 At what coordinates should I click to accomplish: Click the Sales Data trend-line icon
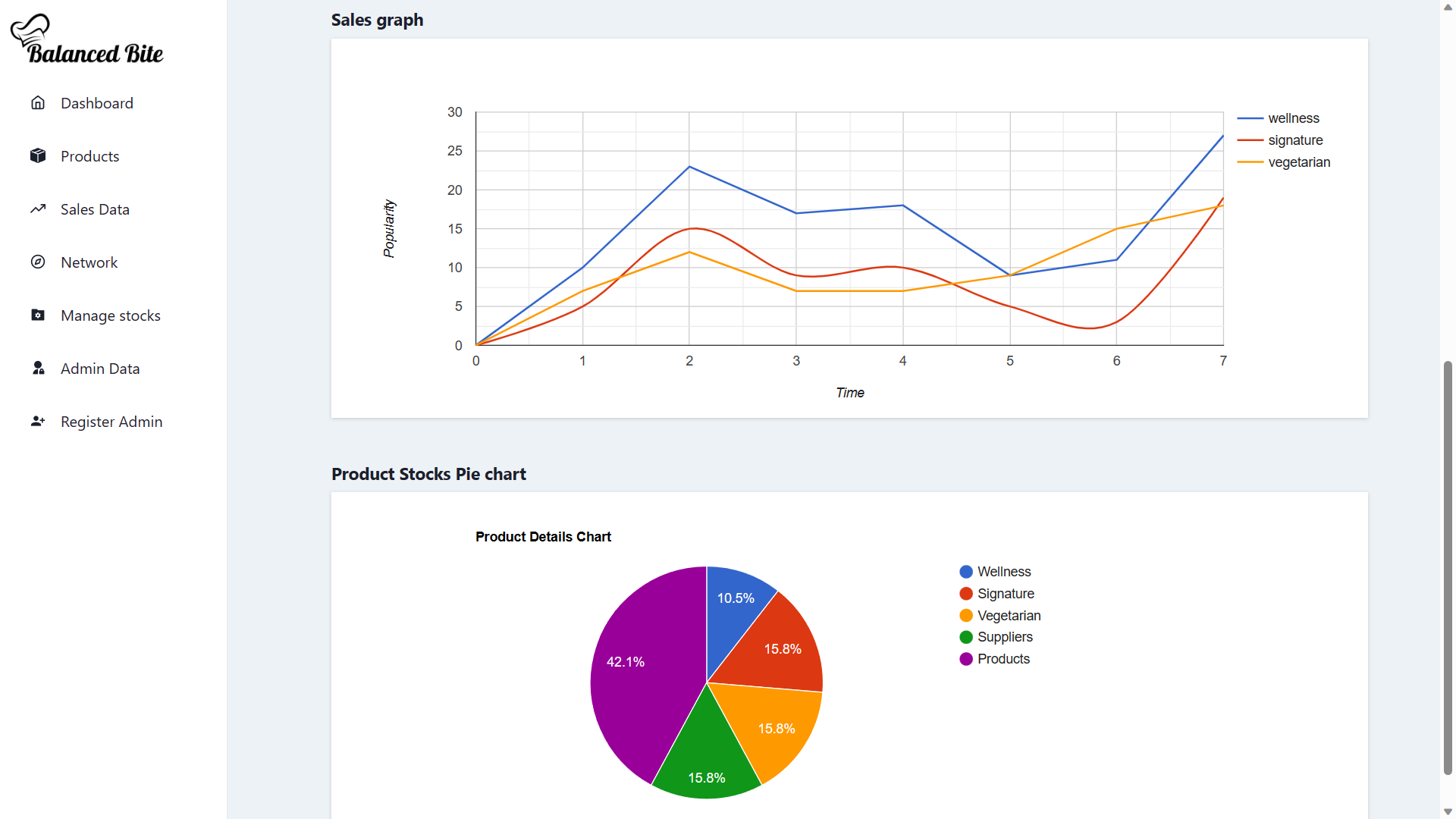coord(38,209)
